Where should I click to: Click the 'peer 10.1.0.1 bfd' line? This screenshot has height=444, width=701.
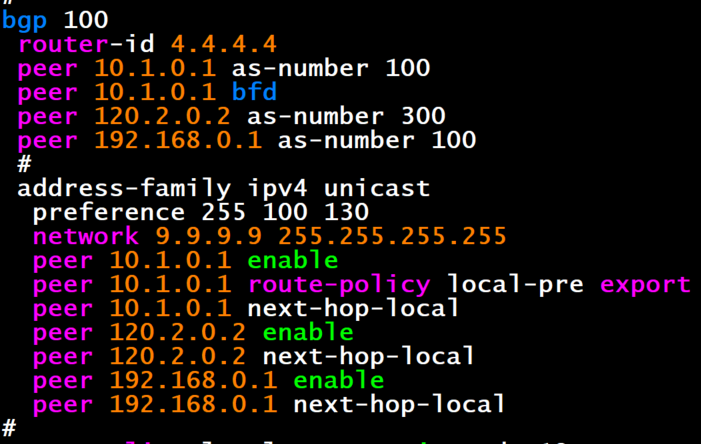[147, 92]
